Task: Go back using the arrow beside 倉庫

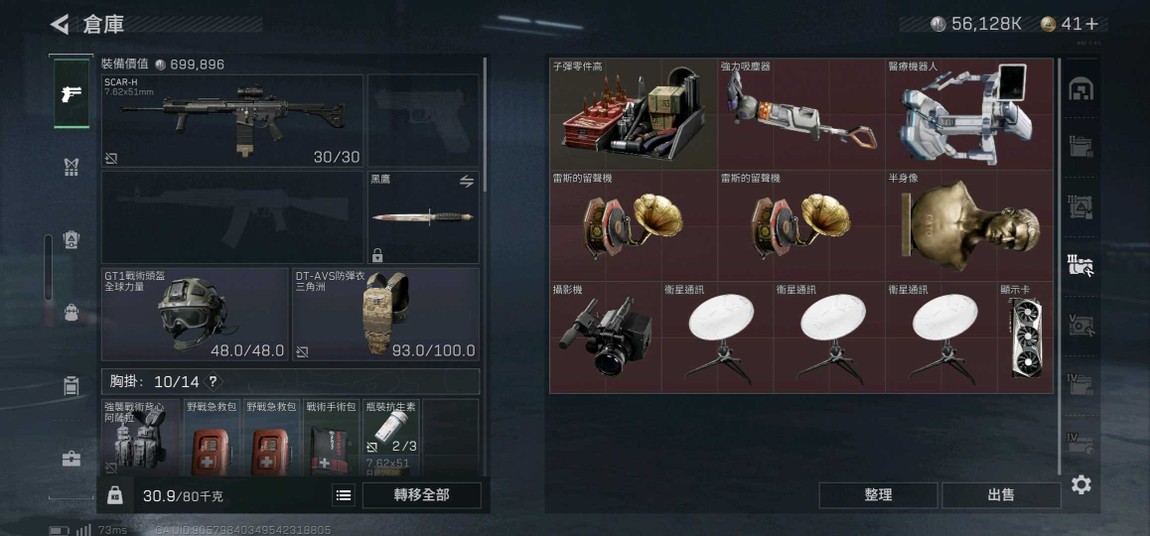Action: tap(59, 24)
